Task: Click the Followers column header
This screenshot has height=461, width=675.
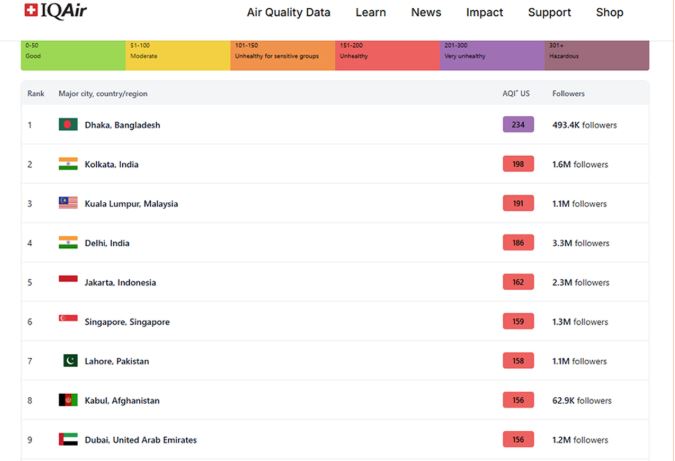Action: click(x=568, y=93)
